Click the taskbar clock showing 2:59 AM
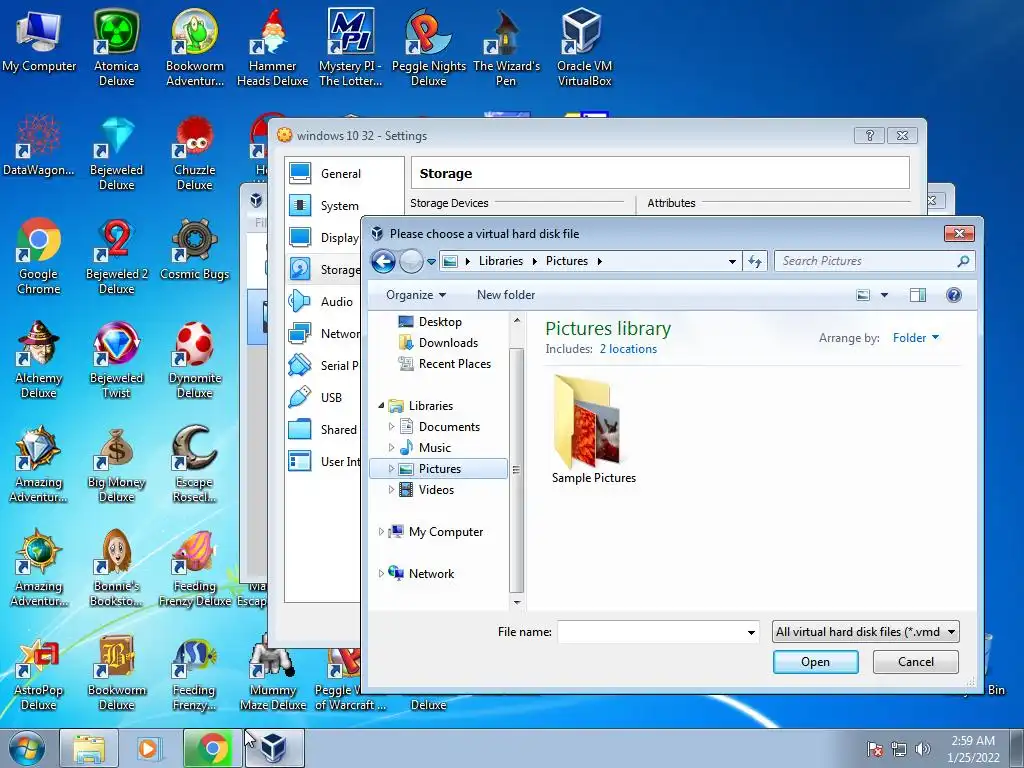Viewport: 1024px width, 768px height. (973, 748)
